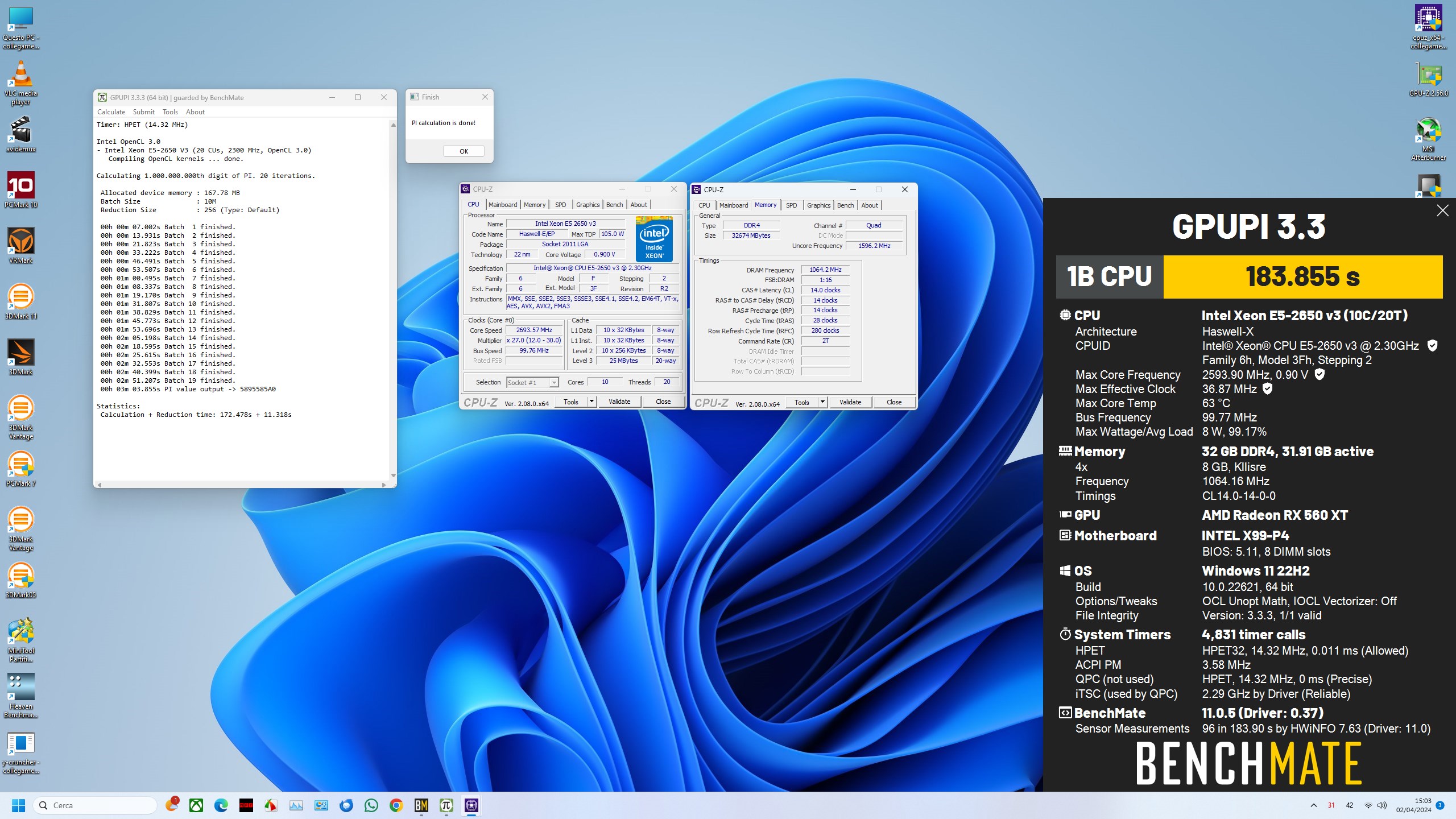Click the BenchMate BM taskbar icon
Image resolution: width=1456 pixels, height=819 pixels.
[x=421, y=805]
